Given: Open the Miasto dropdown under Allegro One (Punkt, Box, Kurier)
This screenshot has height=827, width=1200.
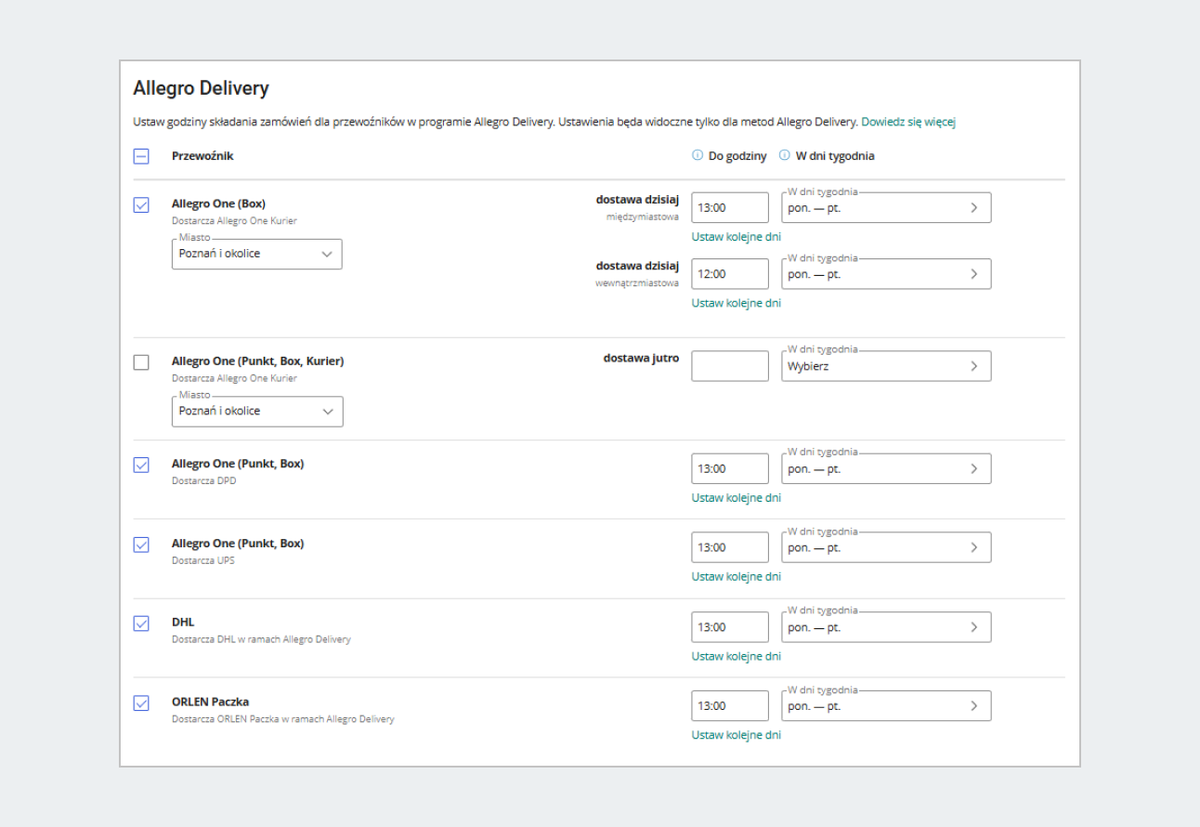Looking at the screenshot, I should (x=257, y=411).
